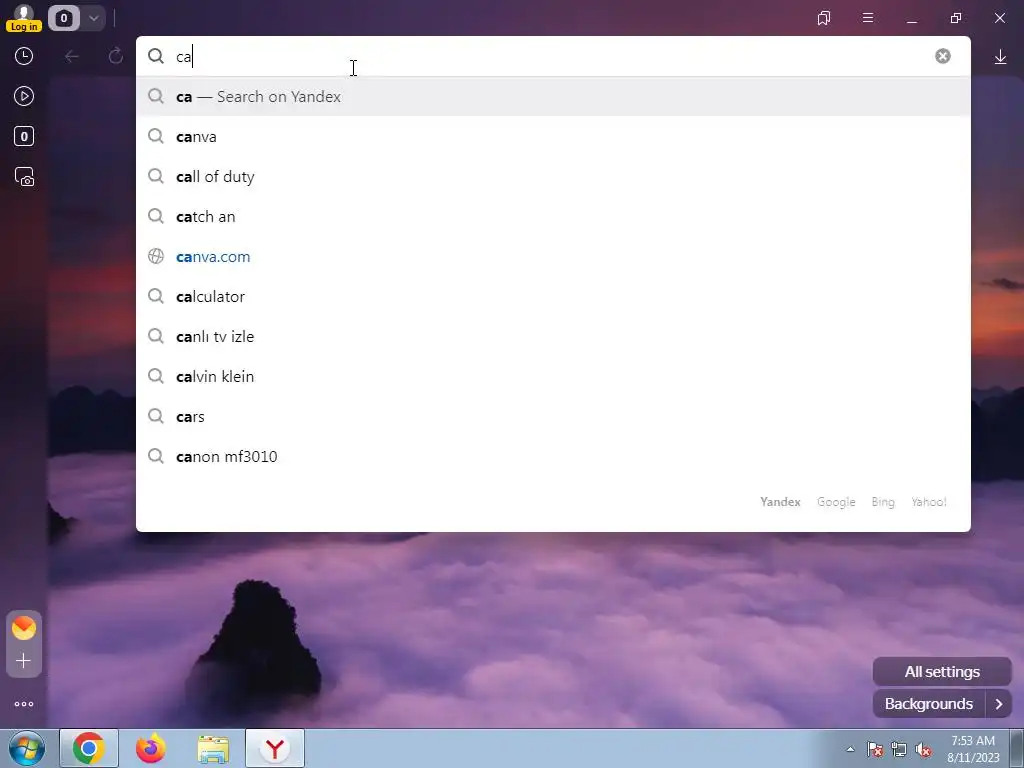
Task: Open Firefox from the taskbar
Action: click(151, 748)
